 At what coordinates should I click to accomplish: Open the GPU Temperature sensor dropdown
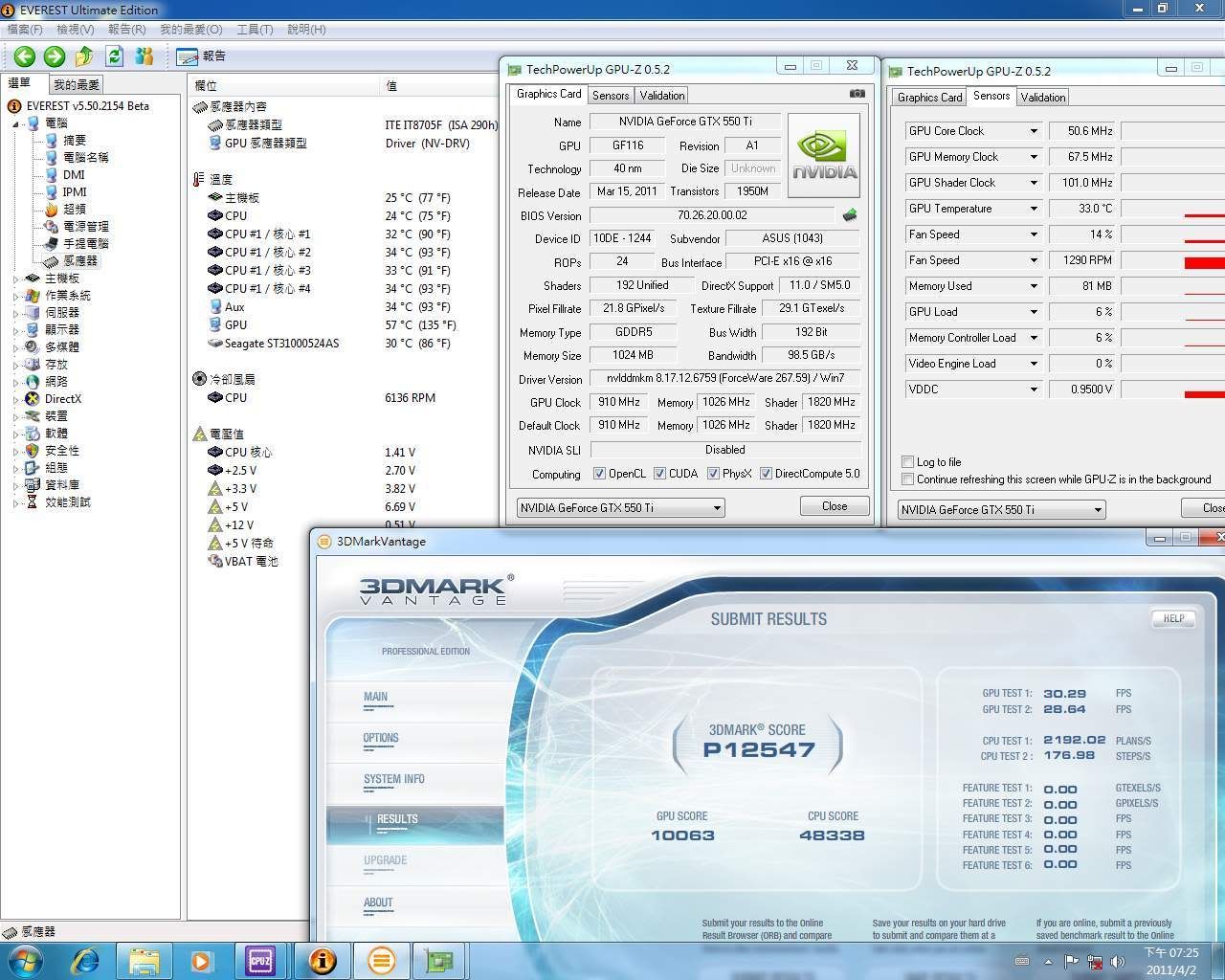pyautogui.click(x=1034, y=209)
